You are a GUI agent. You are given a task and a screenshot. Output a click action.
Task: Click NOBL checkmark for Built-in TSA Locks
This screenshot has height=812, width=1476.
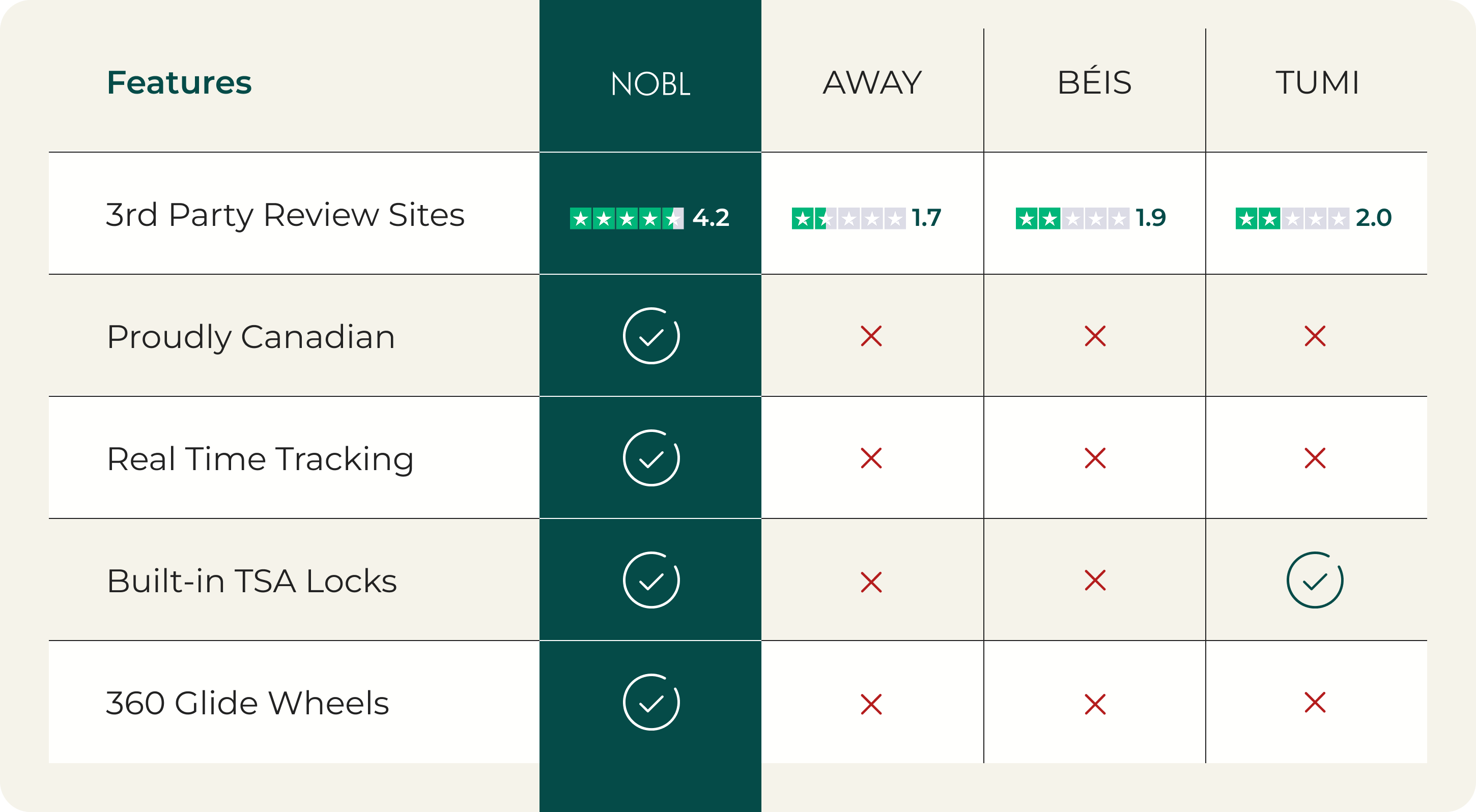coord(651,580)
